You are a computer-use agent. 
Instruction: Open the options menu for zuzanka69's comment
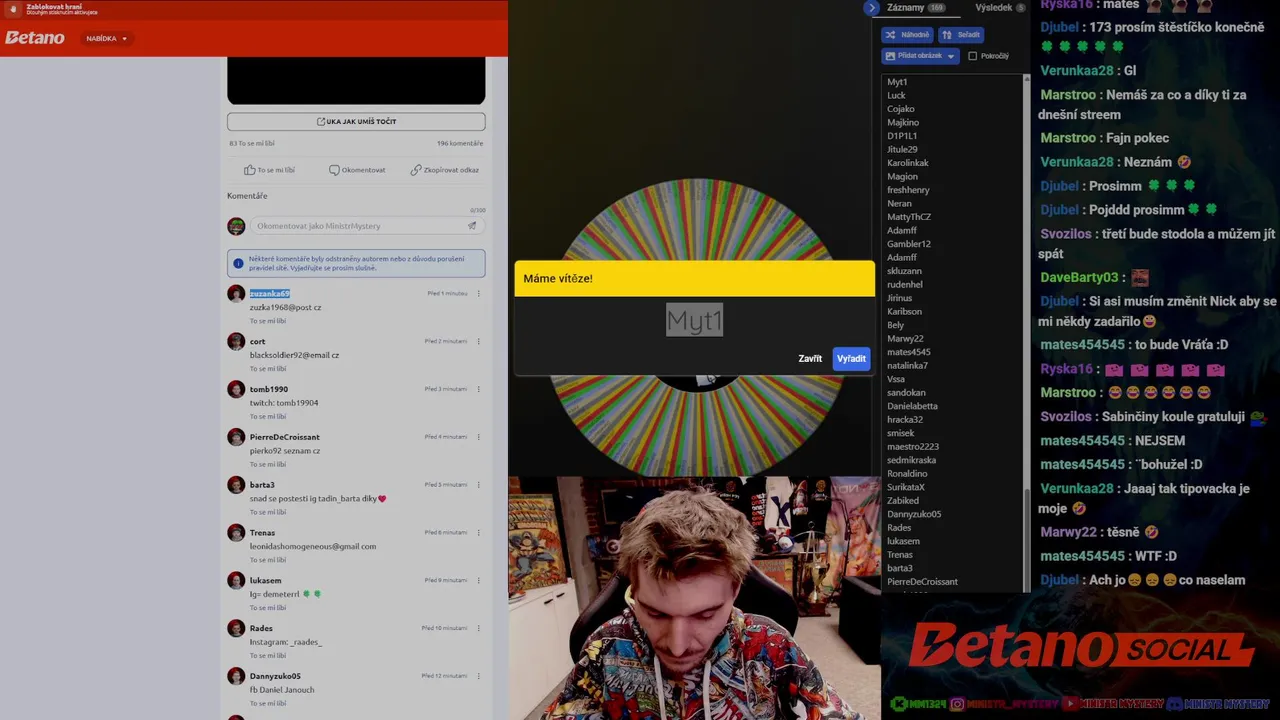479,293
